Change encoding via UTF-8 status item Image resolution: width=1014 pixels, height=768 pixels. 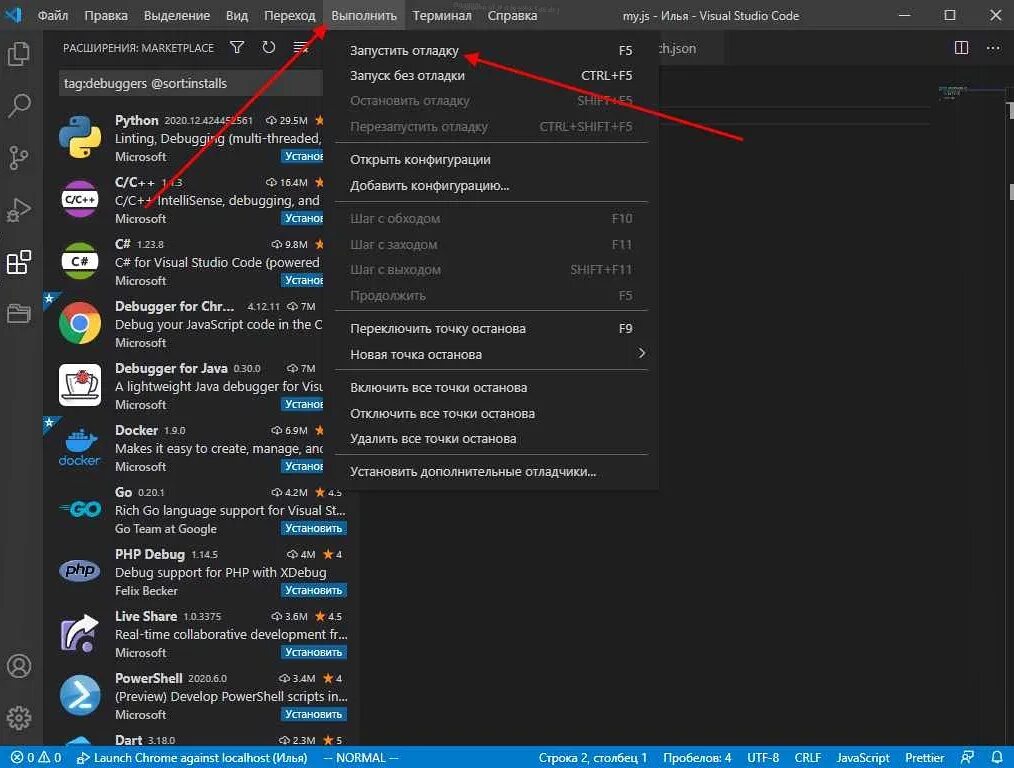pyautogui.click(x=763, y=758)
